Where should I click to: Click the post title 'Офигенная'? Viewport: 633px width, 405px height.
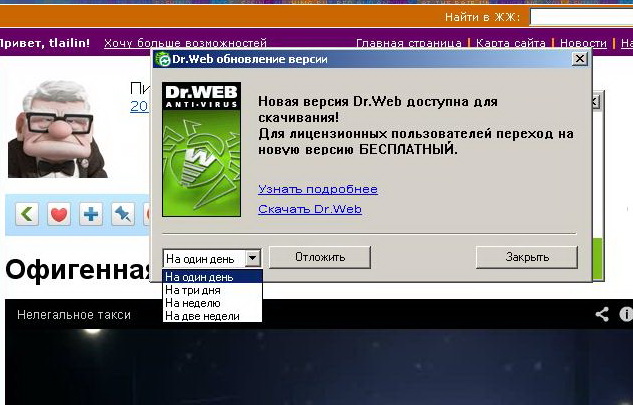pos(78,270)
